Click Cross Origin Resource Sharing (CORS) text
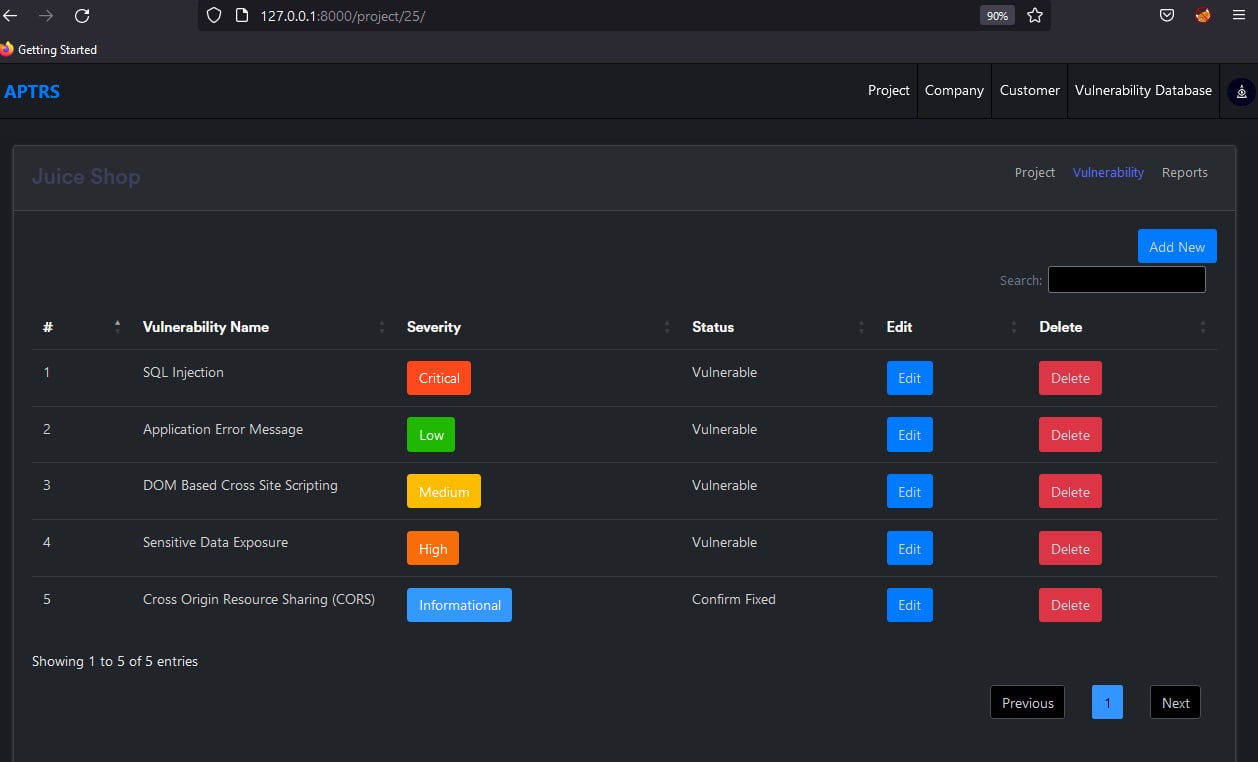The image size is (1258, 762). coord(259,599)
